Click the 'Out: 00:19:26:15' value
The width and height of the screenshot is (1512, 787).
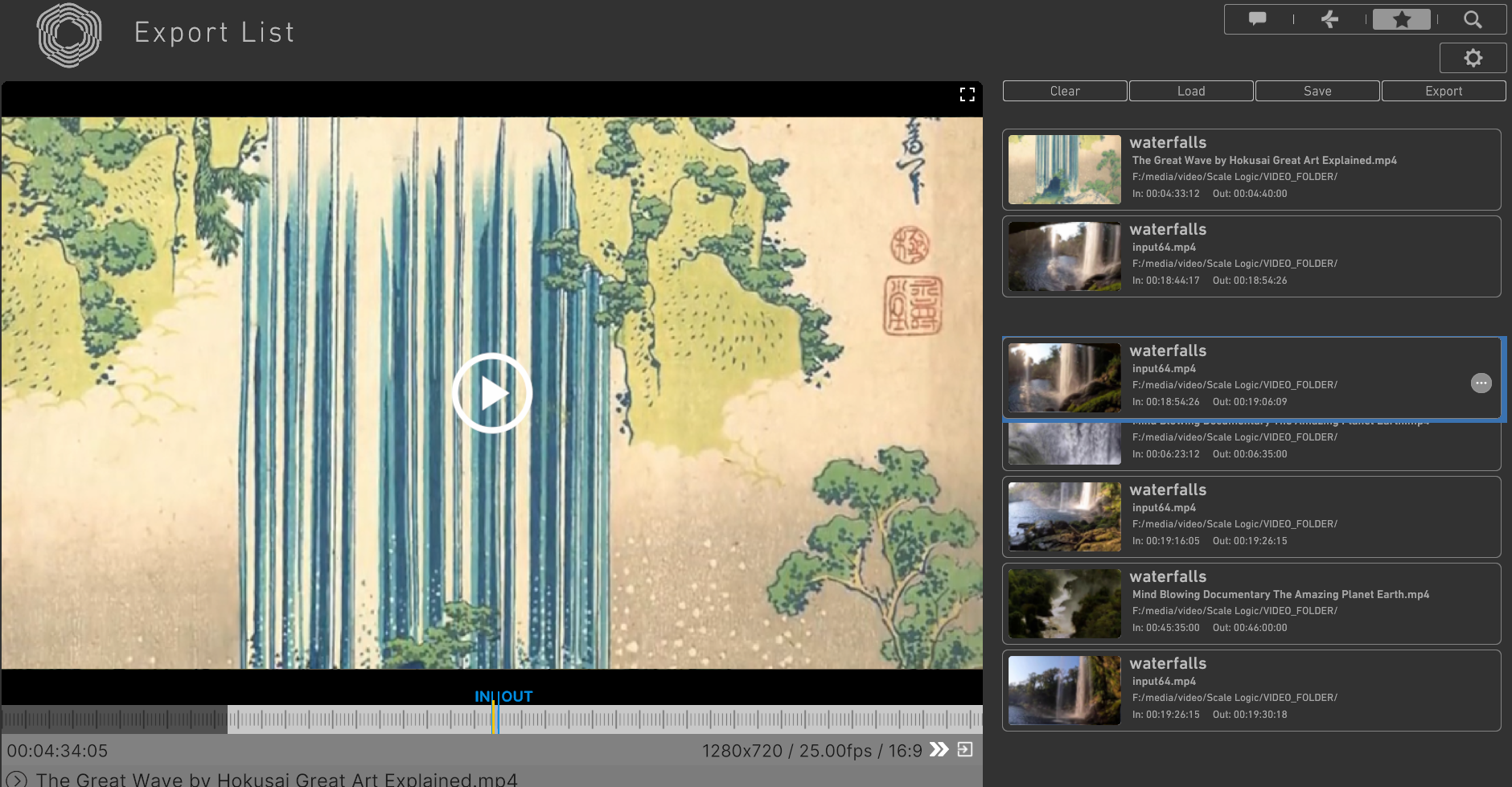tap(1250, 541)
